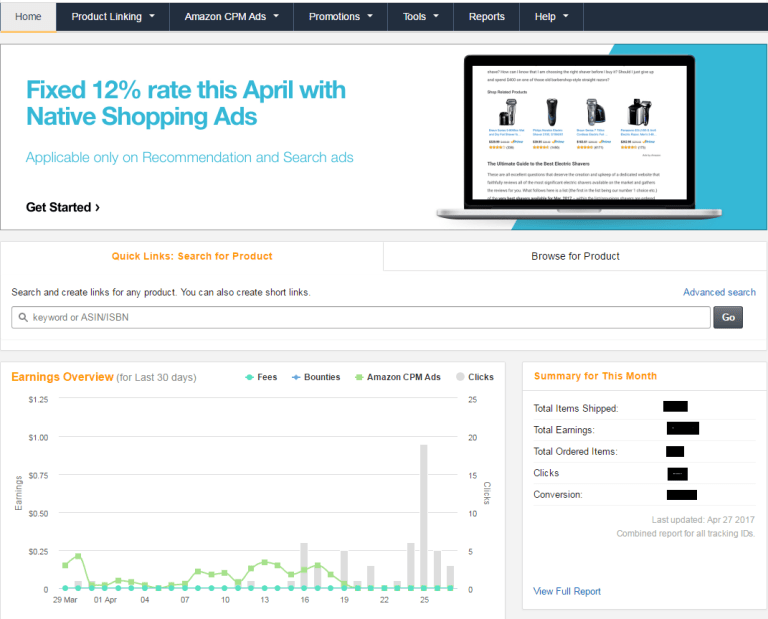Click the Clicks bar at 16
Image resolution: width=768 pixels, height=619 pixels.
tap(304, 565)
